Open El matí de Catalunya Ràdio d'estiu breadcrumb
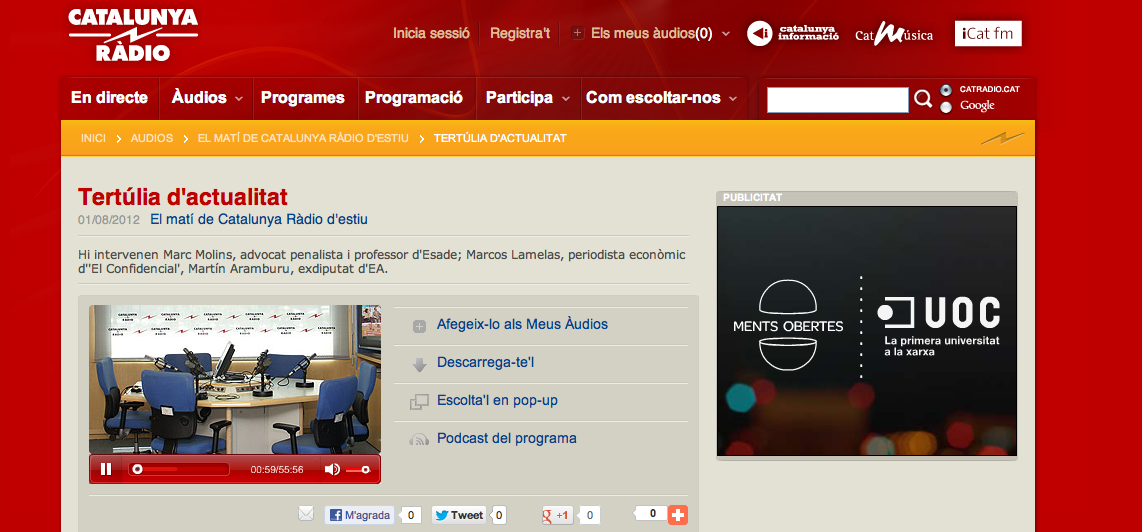1142x532 pixels. pyautogui.click(x=303, y=138)
